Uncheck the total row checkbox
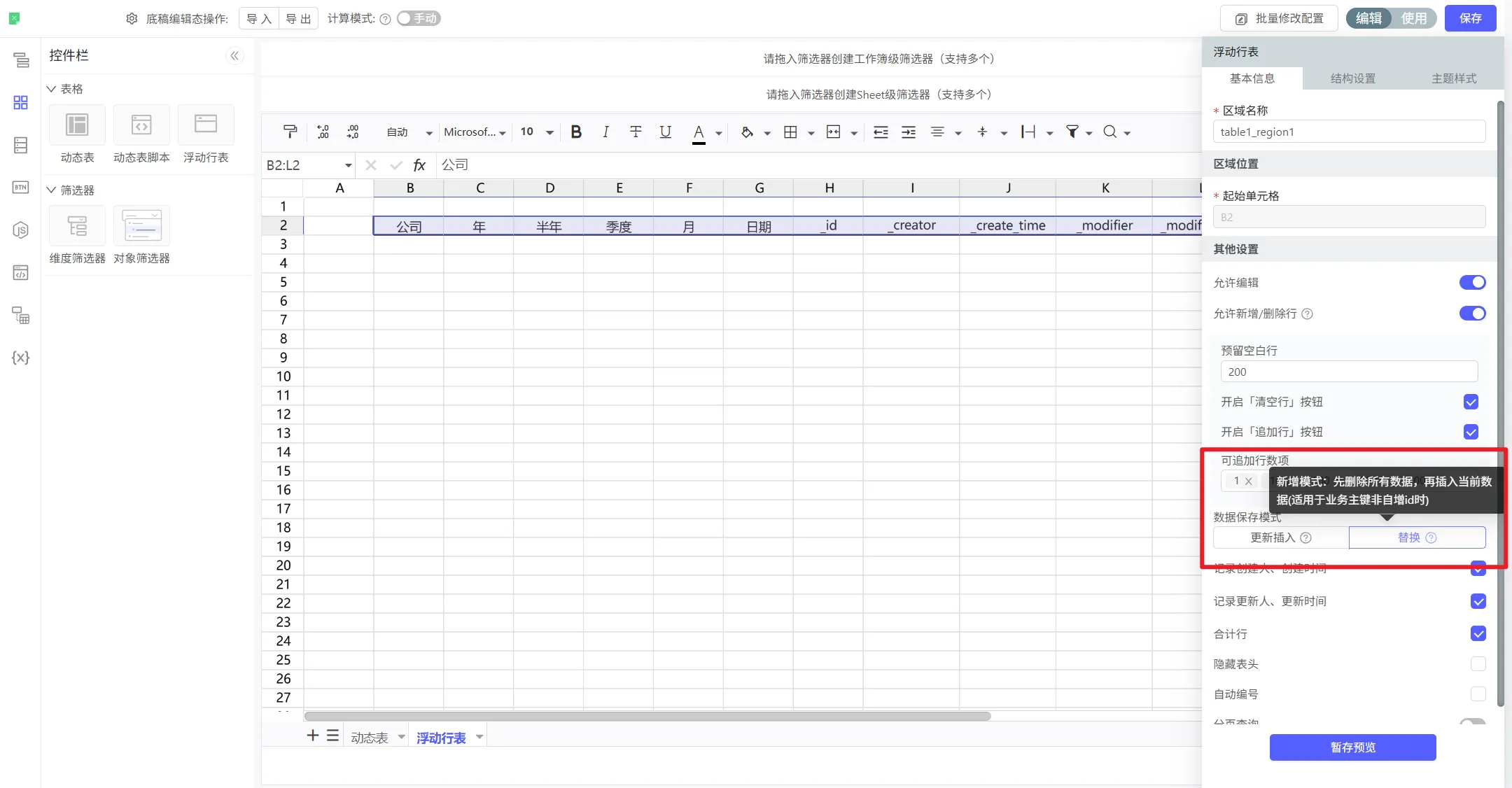Viewport: 1512px width, 788px height. (x=1478, y=633)
